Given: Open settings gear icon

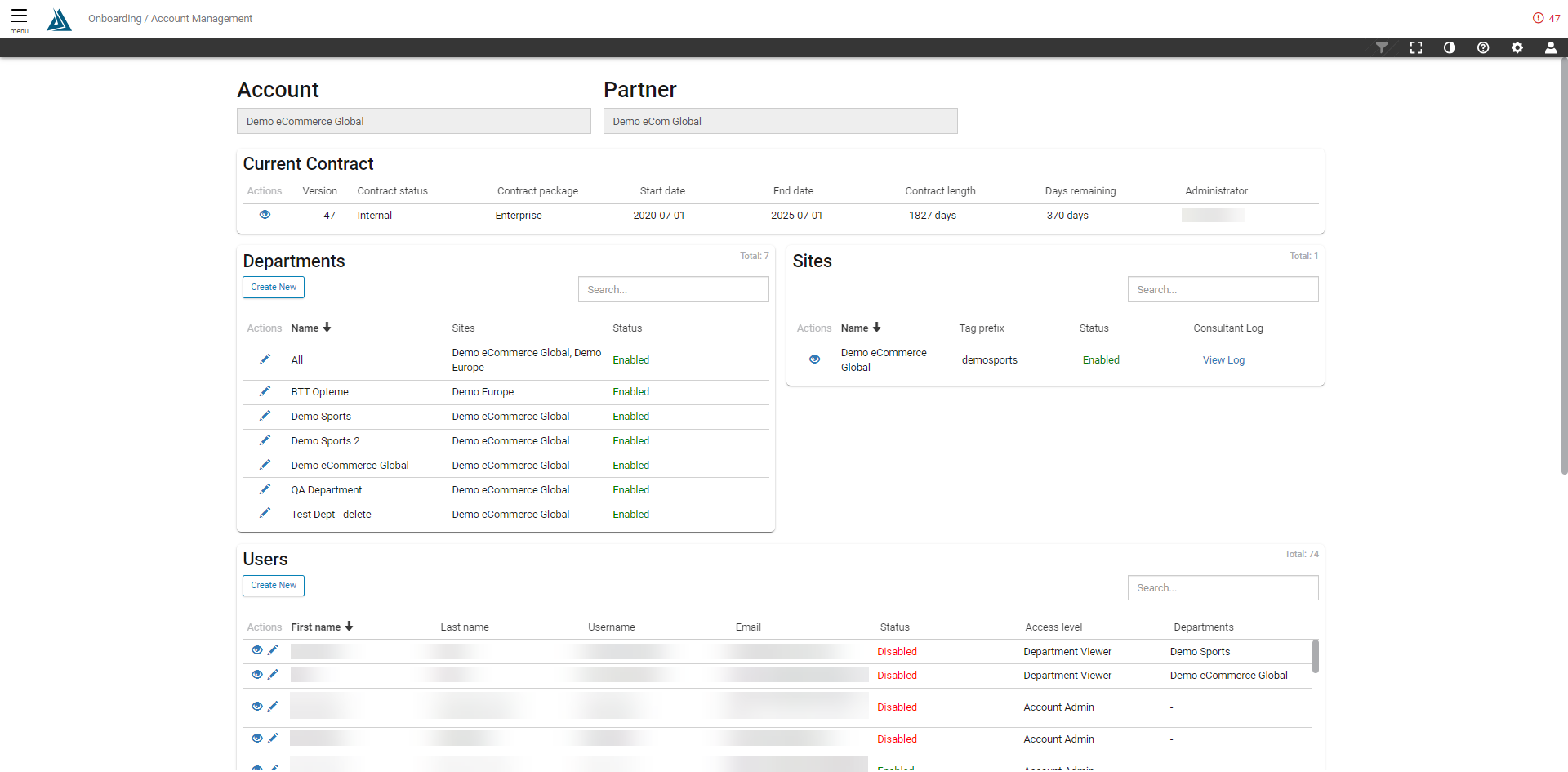Looking at the screenshot, I should [x=1517, y=48].
